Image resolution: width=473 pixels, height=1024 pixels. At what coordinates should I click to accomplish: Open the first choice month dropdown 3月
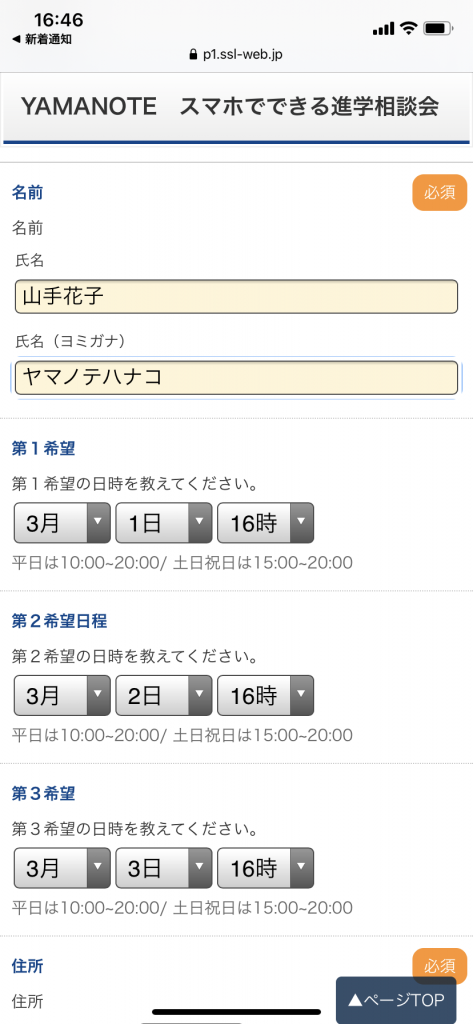(x=62, y=522)
